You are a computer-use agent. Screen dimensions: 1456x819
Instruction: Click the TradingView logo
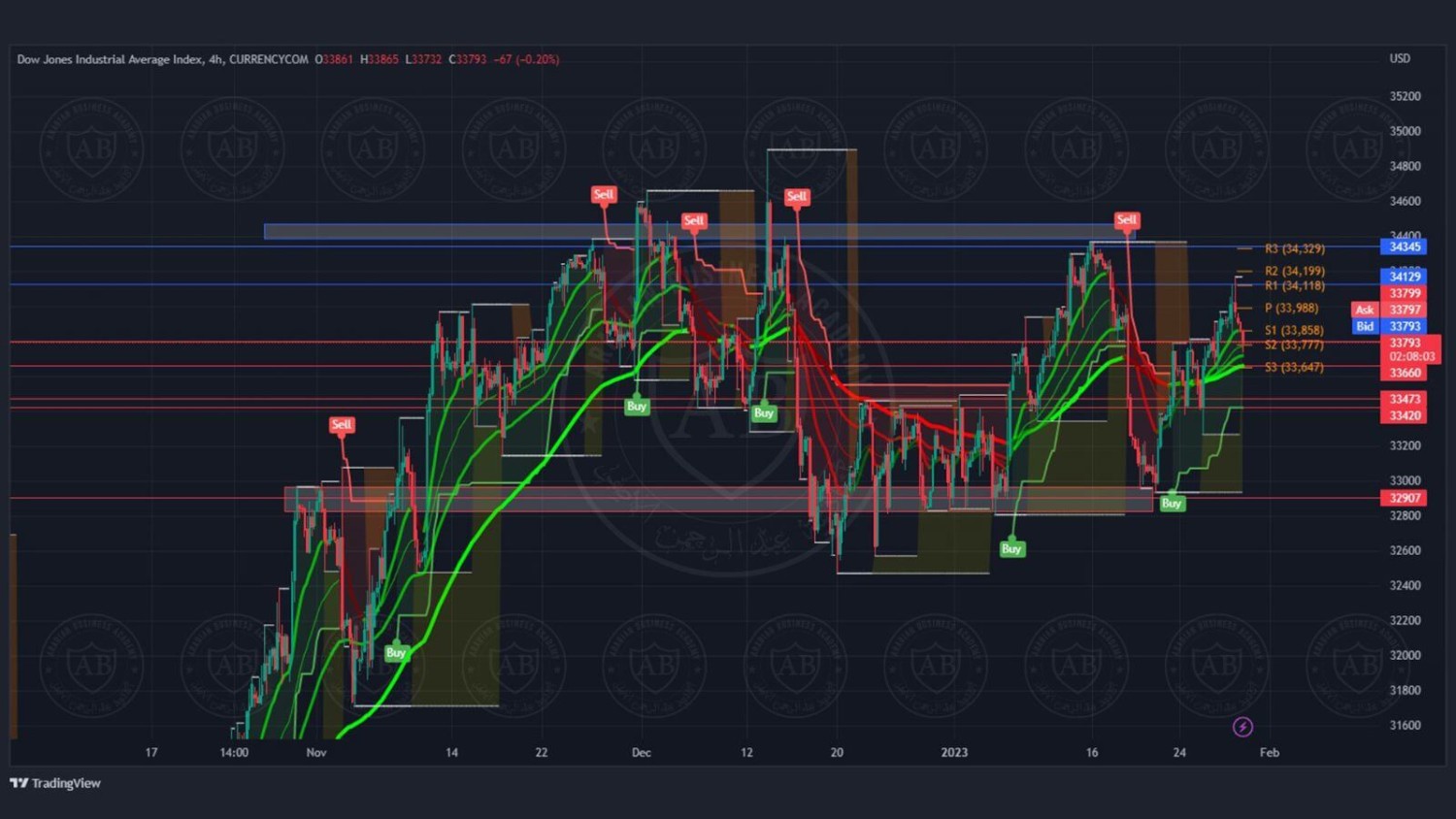(55, 783)
